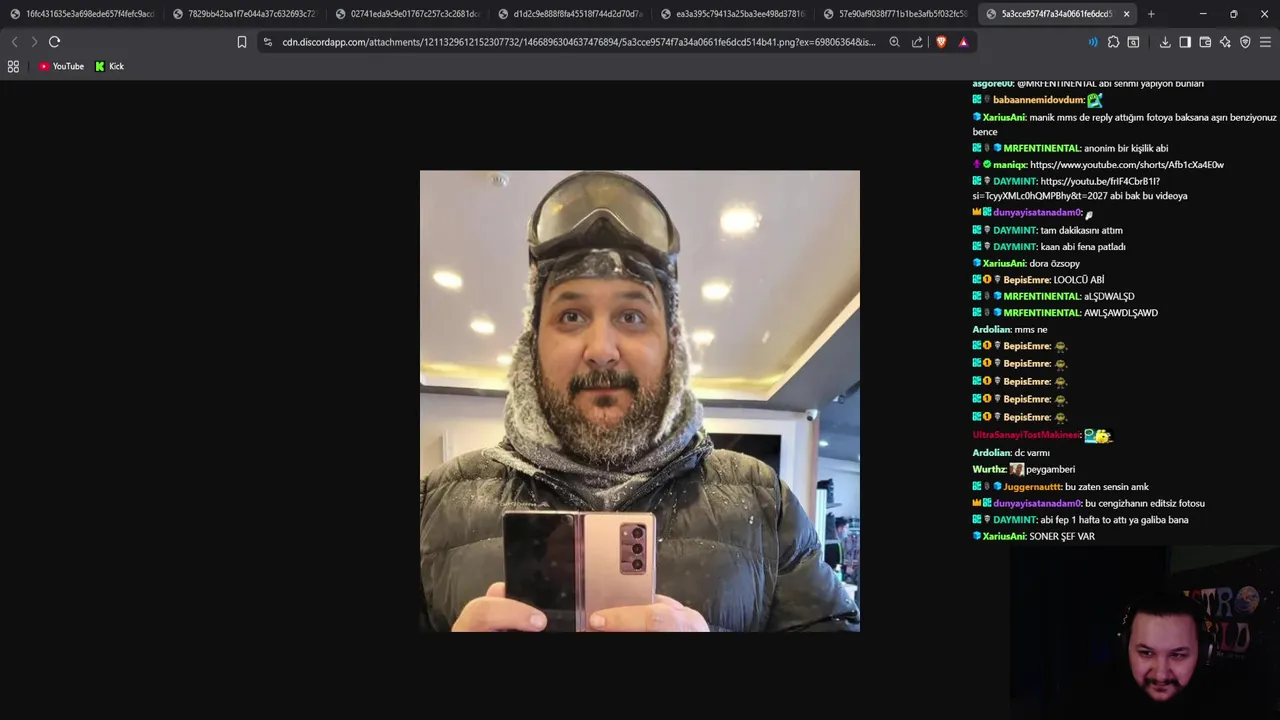Click 'bu zaten sensin amk' message
Image resolution: width=1280 pixels, height=720 pixels.
tap(1107, 486)
